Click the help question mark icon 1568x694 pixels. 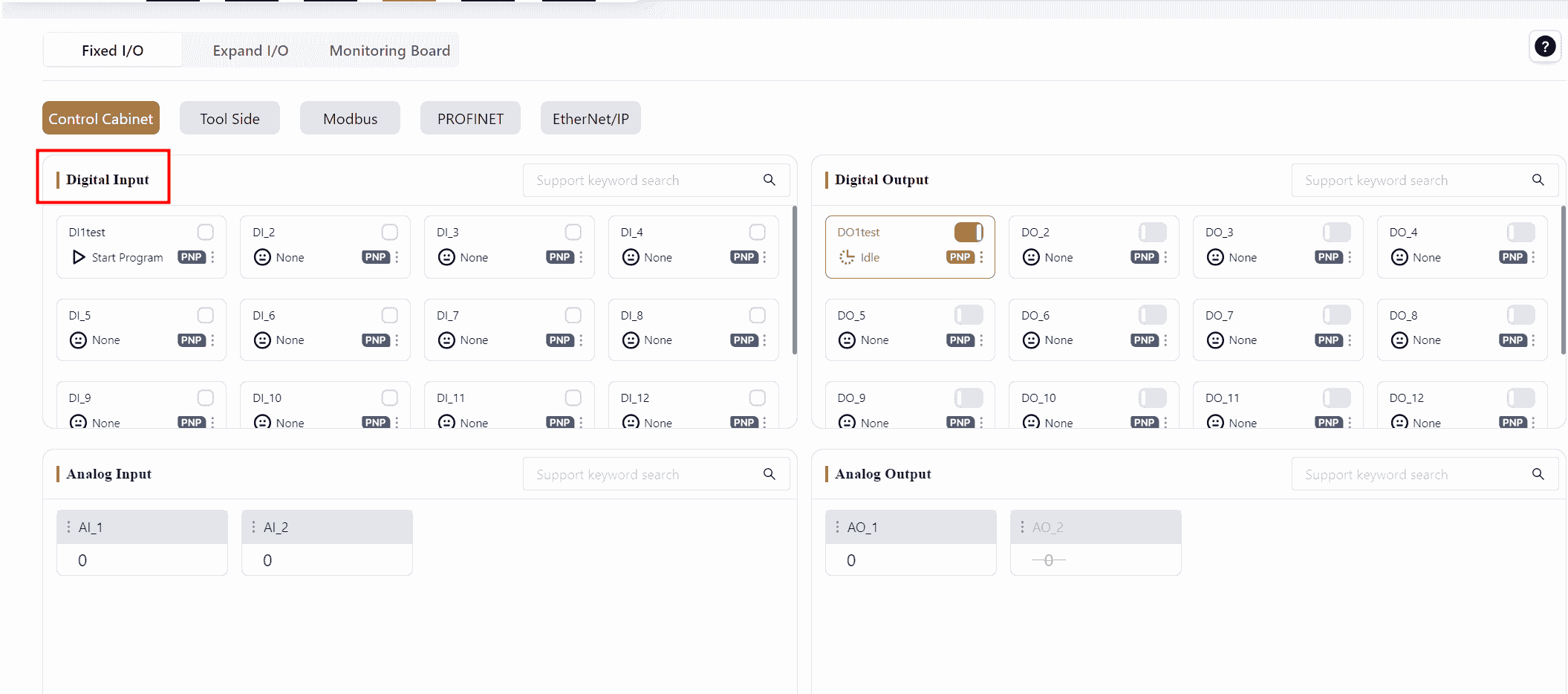[x=1544, y=47]
